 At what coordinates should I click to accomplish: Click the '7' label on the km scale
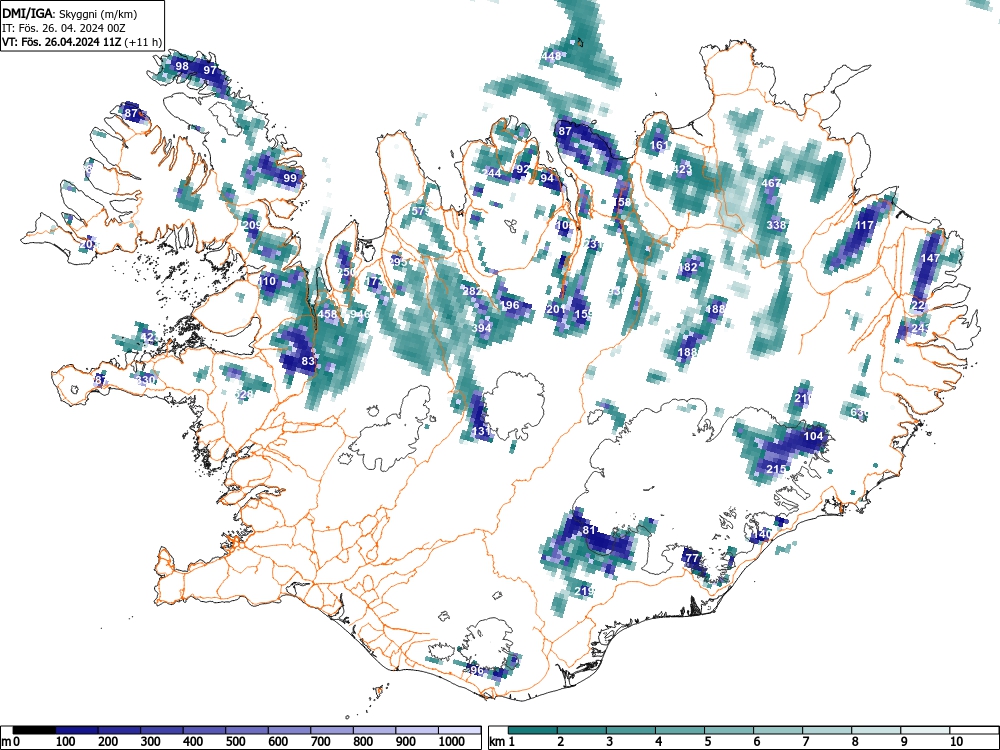[805, 742]
